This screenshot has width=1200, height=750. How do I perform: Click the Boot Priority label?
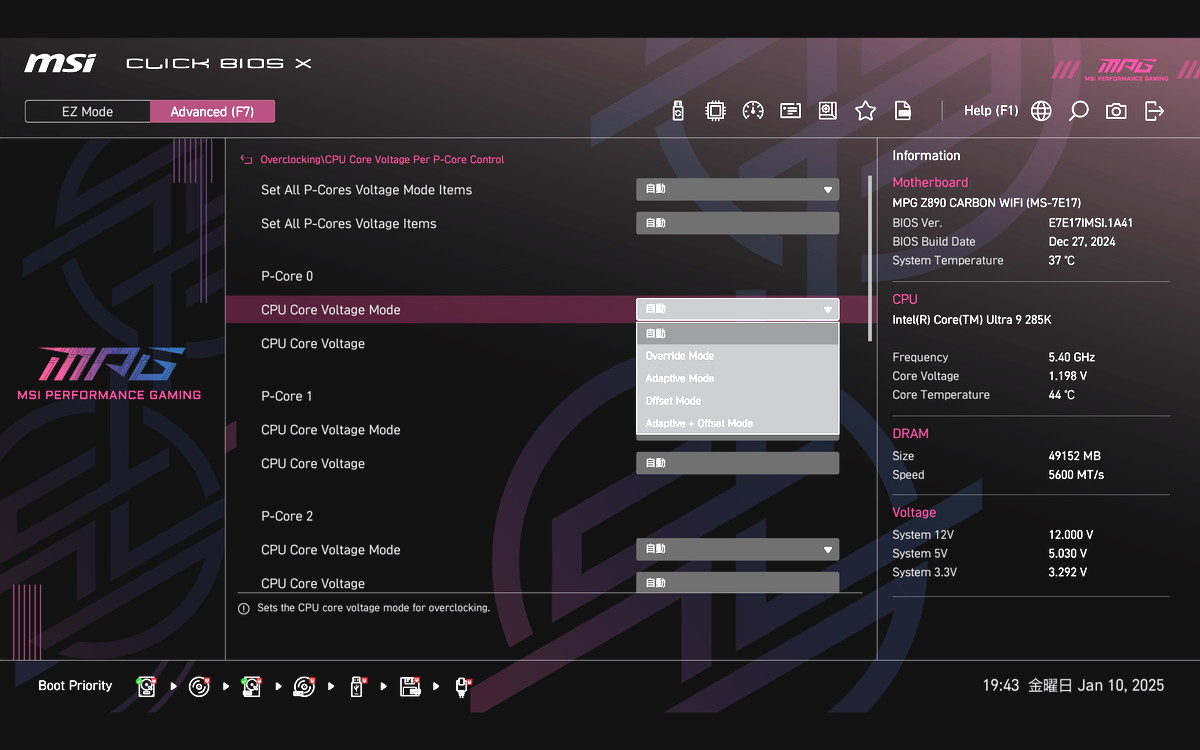[x=75, y=686]
